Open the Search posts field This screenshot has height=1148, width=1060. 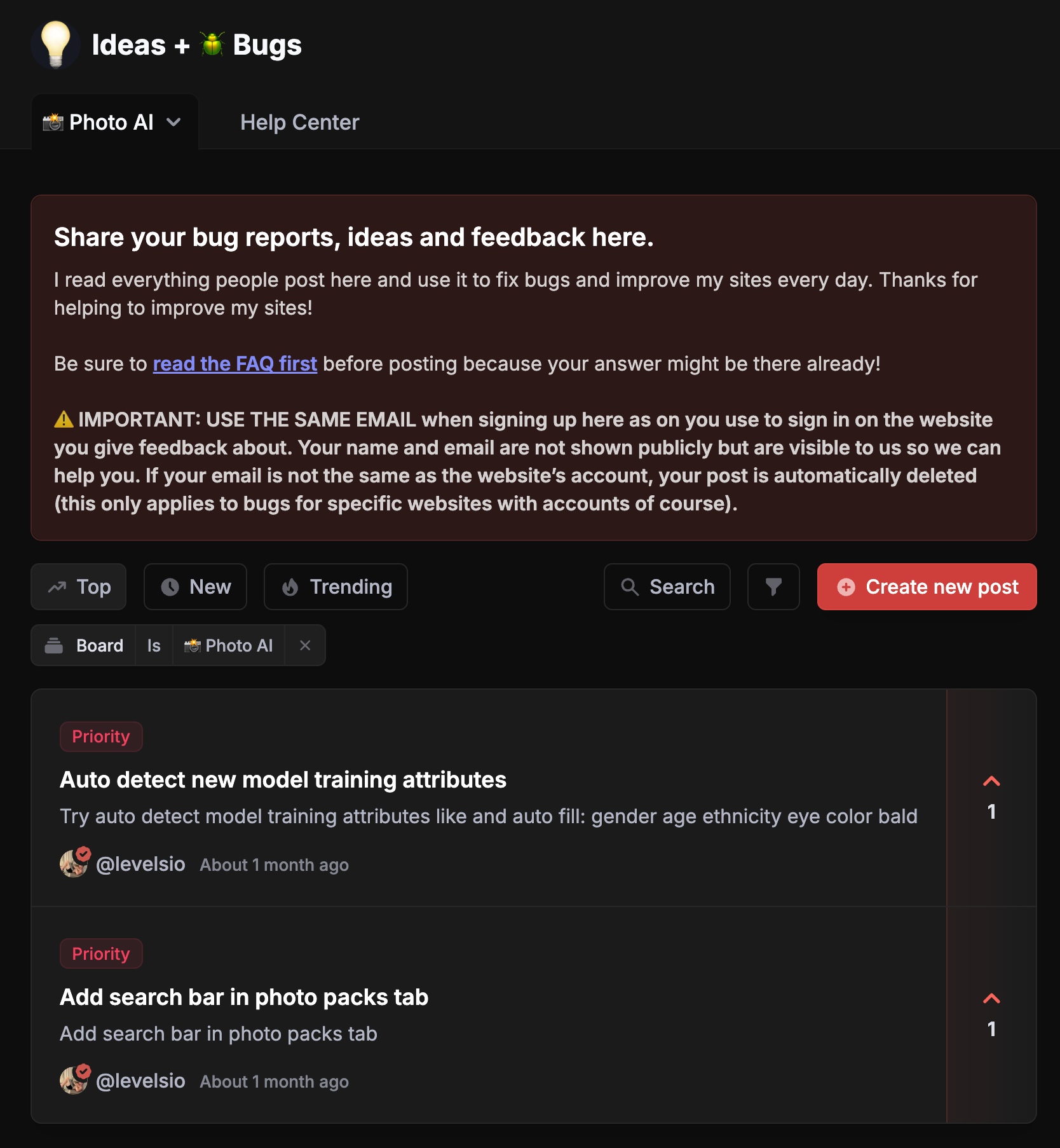click(x=667, y=587)
